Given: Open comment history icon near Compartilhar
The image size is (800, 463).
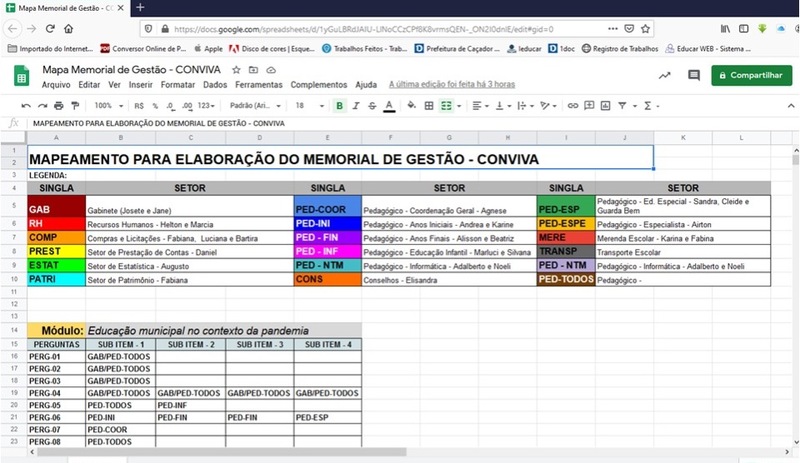Looking at the screenshot, I should pos(693,75).
